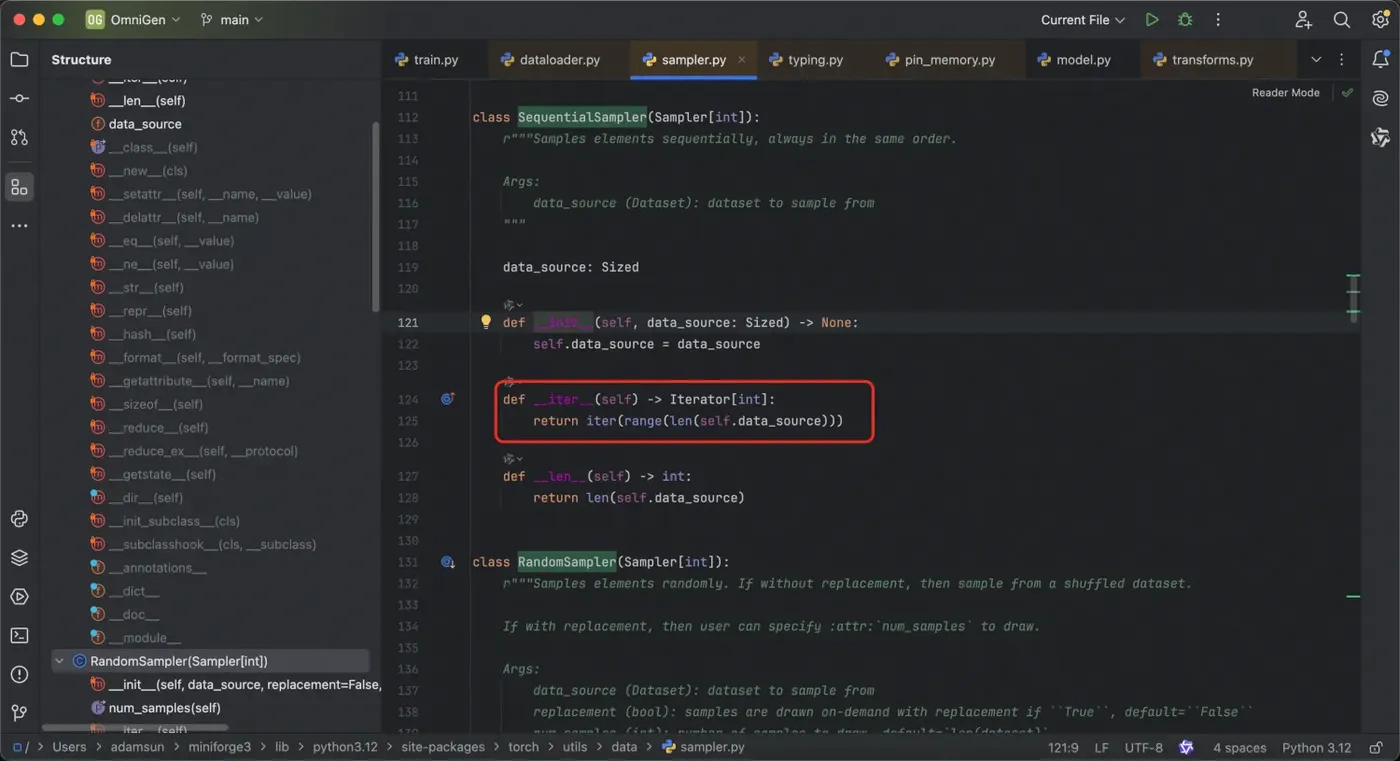1400x761 pixels.
Task: Click the status bar plugin icon before 4 spaces
Action: pos(1186,747)
